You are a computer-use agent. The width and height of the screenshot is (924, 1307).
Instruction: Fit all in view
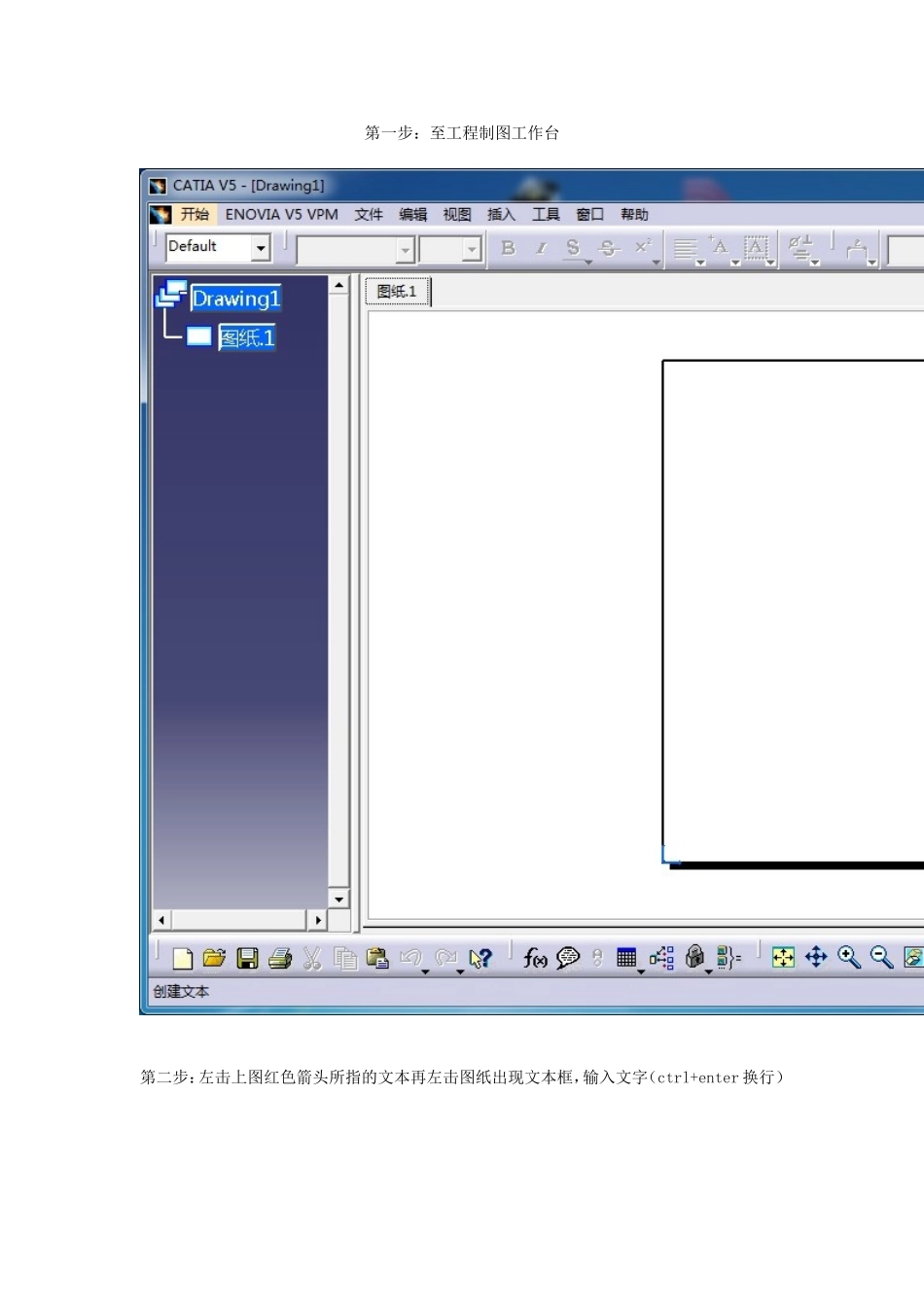[x=783, y=958]
